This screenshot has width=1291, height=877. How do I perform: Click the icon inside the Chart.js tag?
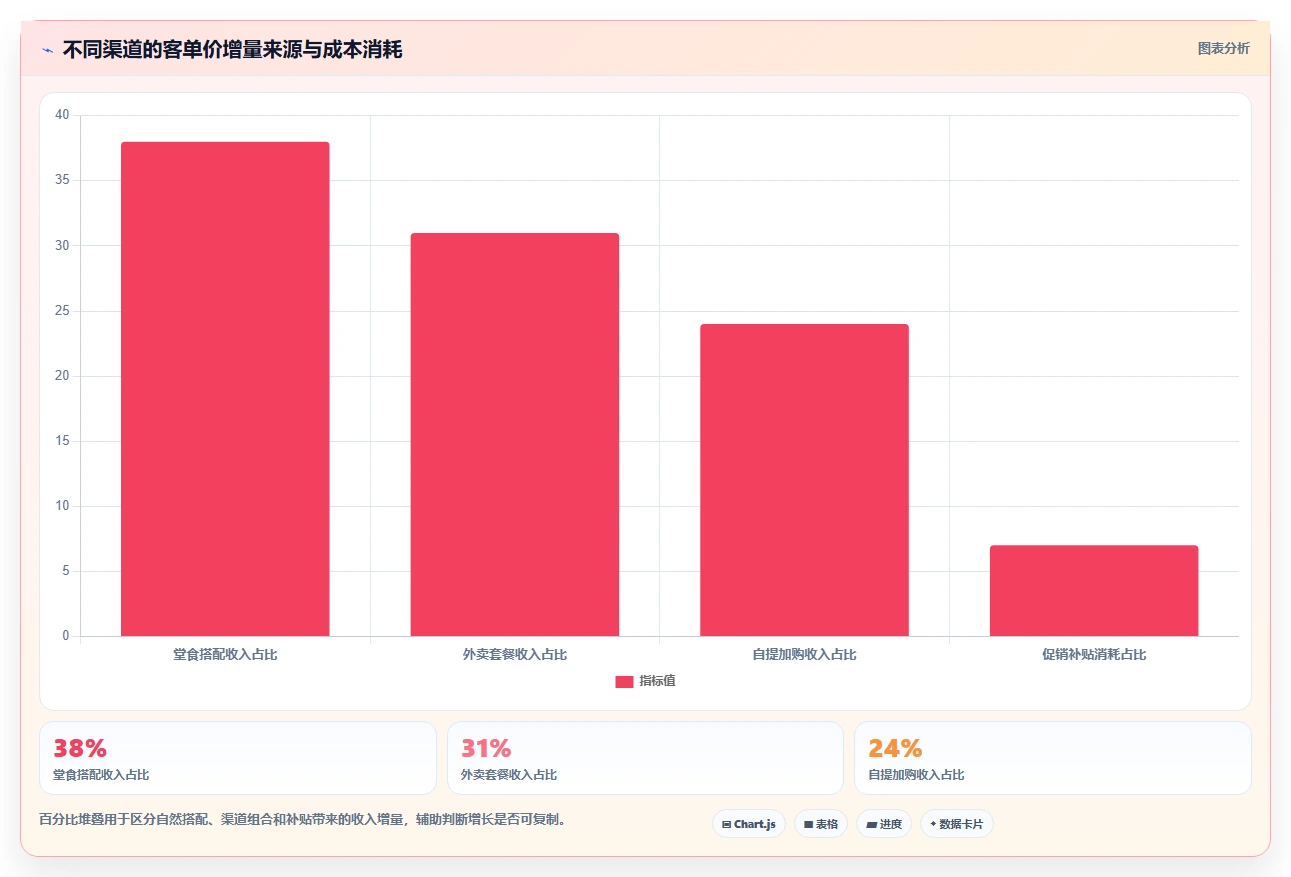click(726, 825)
